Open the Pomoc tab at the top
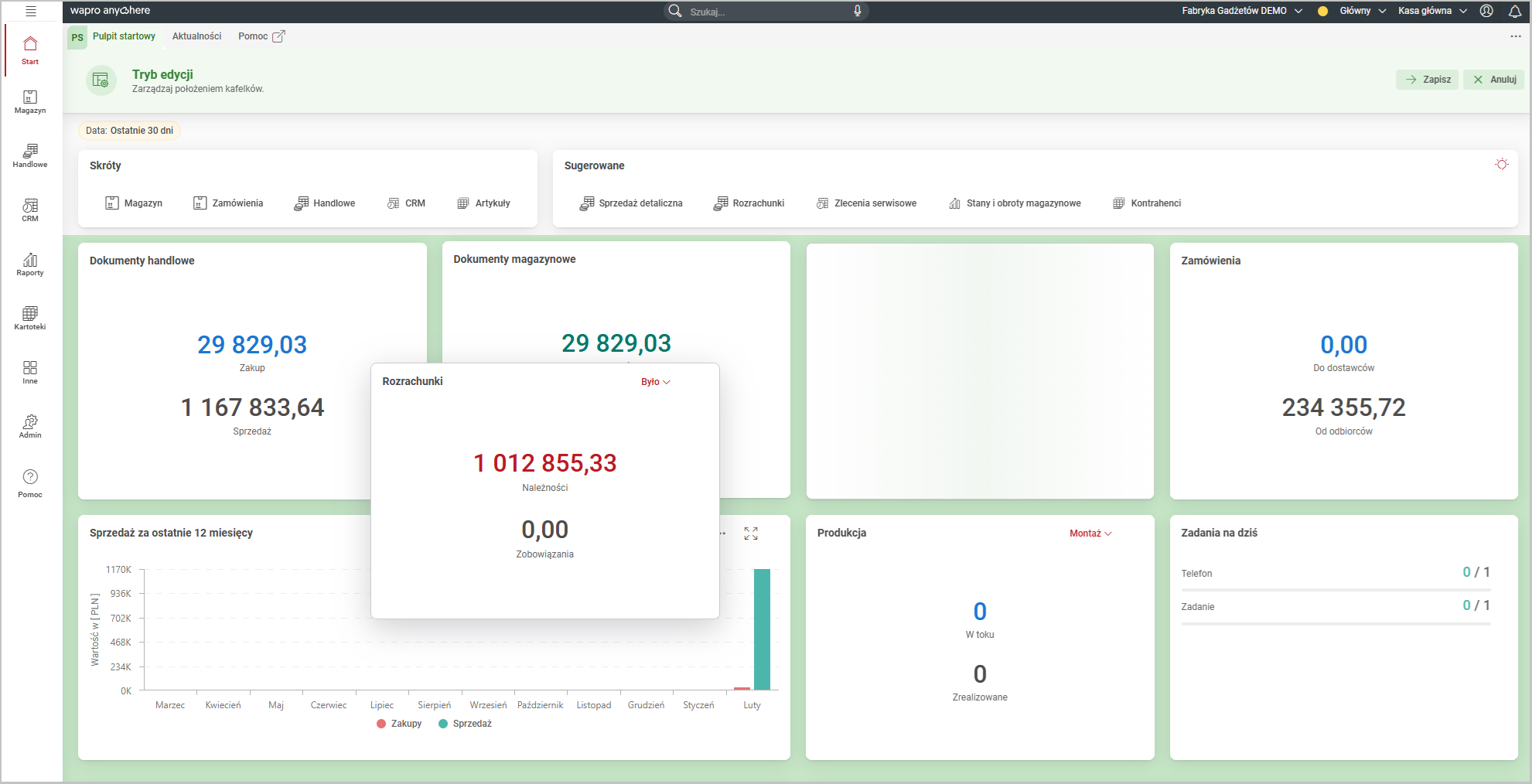1532x784 pixels. pyautogui.click(x=254, y=36)
